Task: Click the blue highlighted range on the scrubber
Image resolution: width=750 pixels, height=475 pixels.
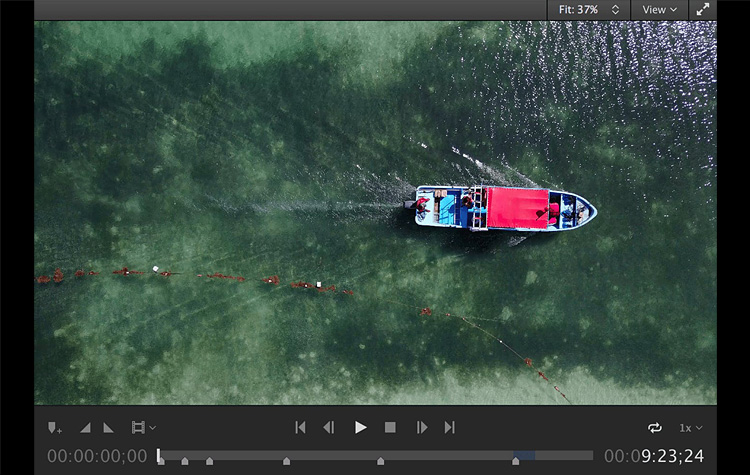Action: pyautogui.click(x=525, y=455)
